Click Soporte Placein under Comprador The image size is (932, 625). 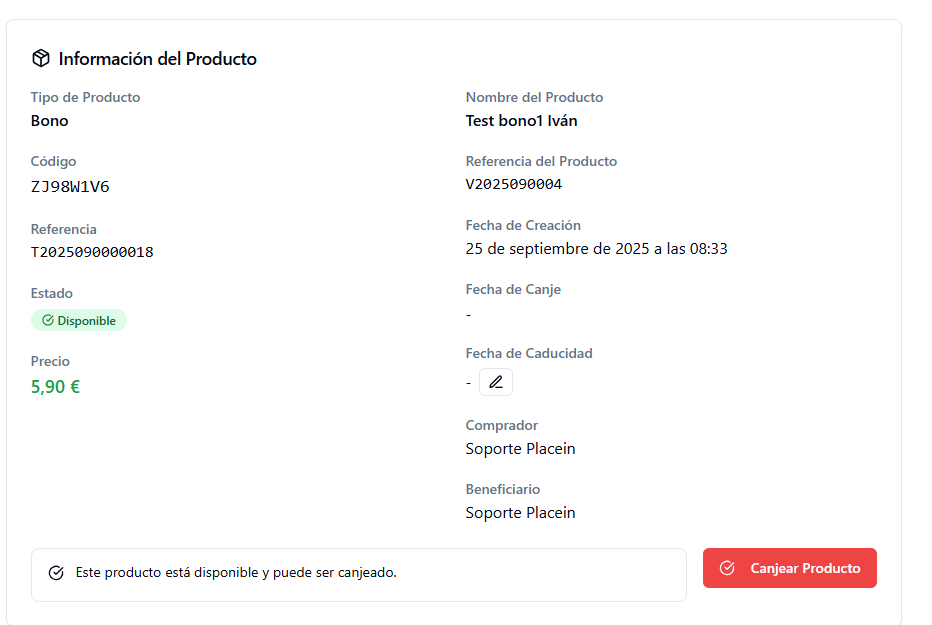click(x=520, y=448)
